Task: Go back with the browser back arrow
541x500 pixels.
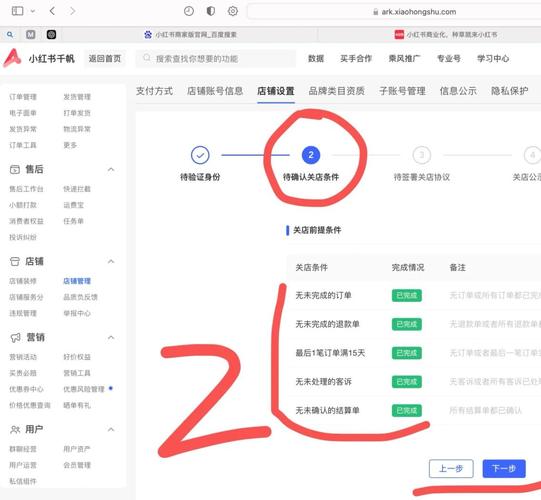Action: pyautogui.click(x=52, y=11)
